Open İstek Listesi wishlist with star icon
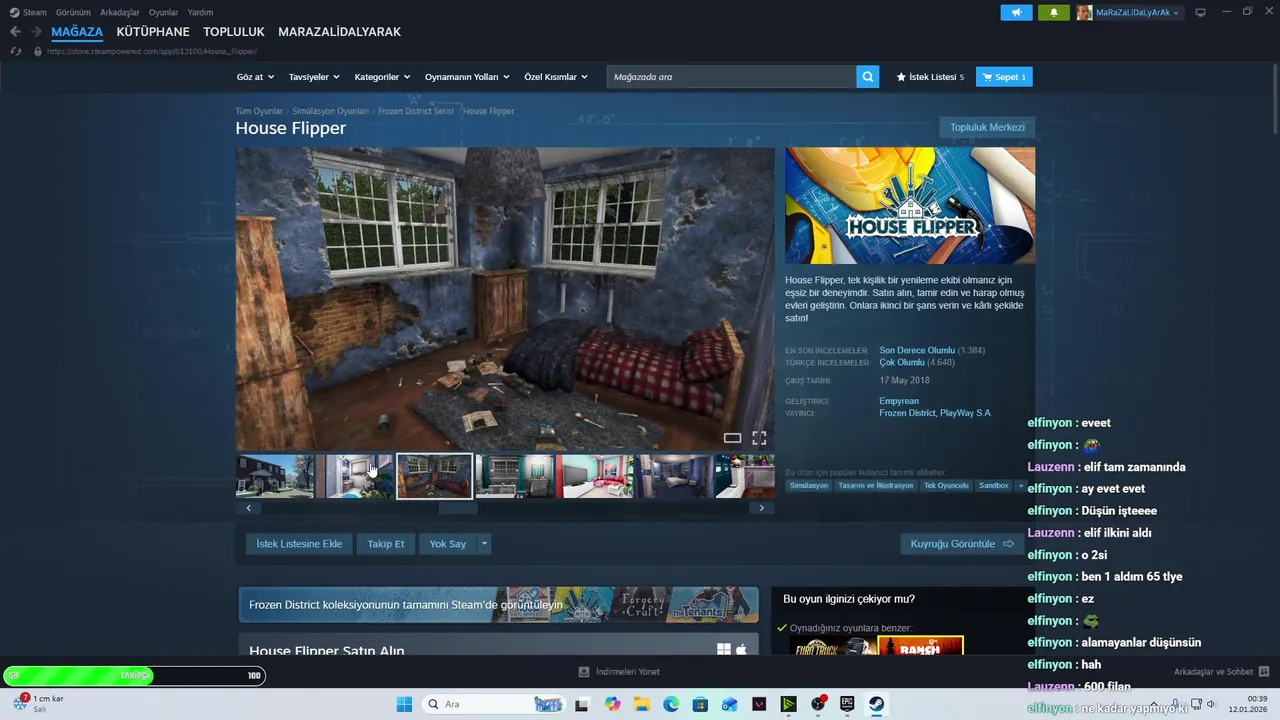Image resolution: width=1280 pixels, height=720 pixels. coord(930,77)
